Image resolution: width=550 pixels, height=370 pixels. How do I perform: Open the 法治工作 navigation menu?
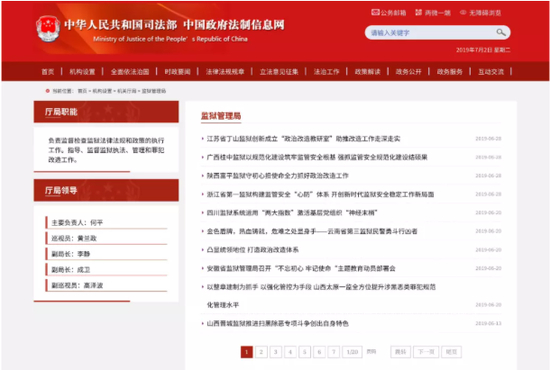[326, 72]
